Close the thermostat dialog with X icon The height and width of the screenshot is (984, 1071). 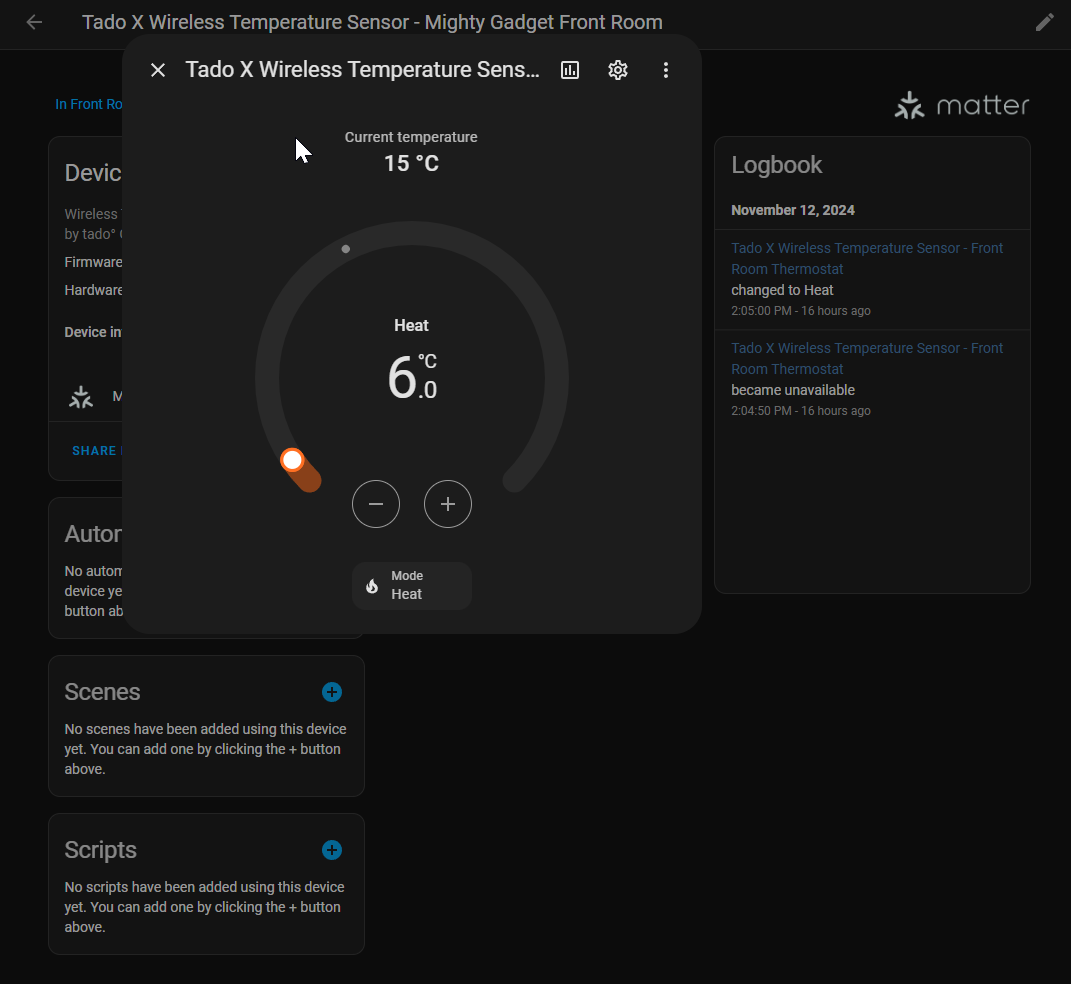click(x=158, y=70)
